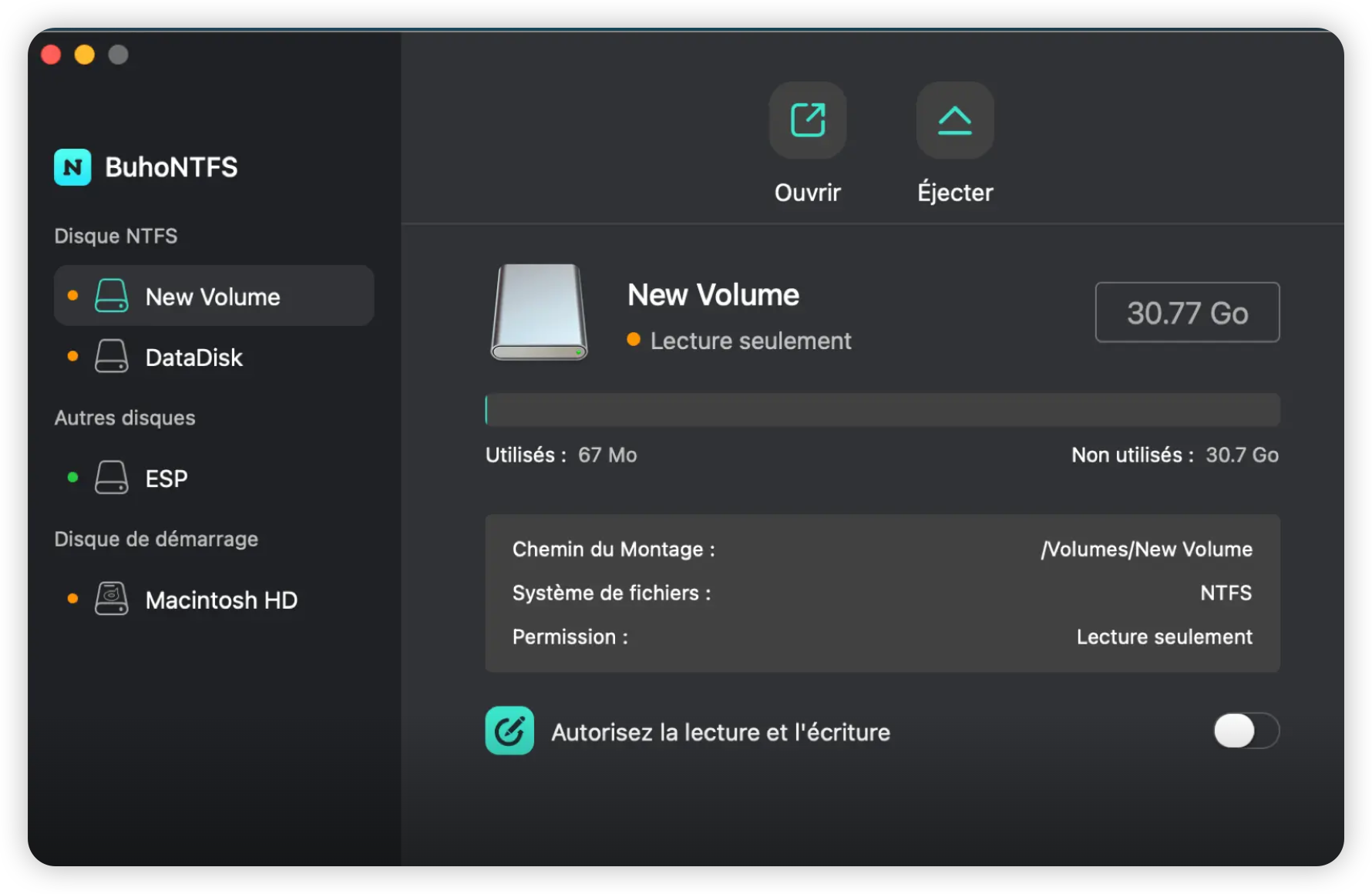Click the orange dot beside sidebar New Volume
This screenshot has height=894, width=1372.
click(72, 295)
